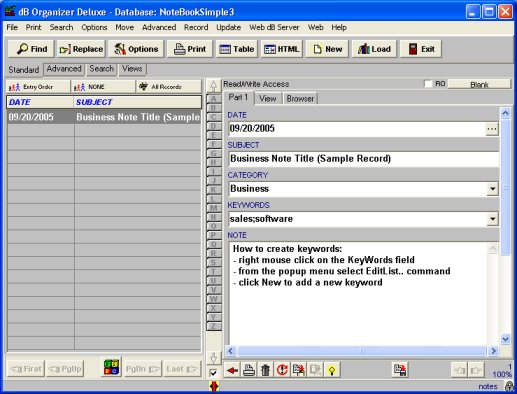Open the Record menu
517x394 pixels.
pyautogui.click(x=196, y=27)
